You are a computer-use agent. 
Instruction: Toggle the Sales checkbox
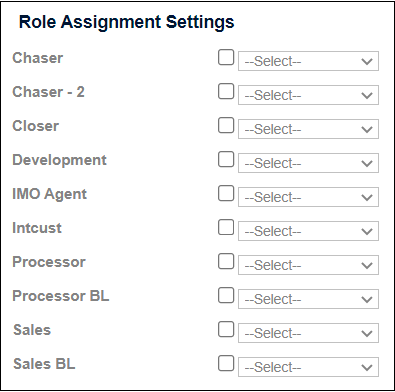226,329
